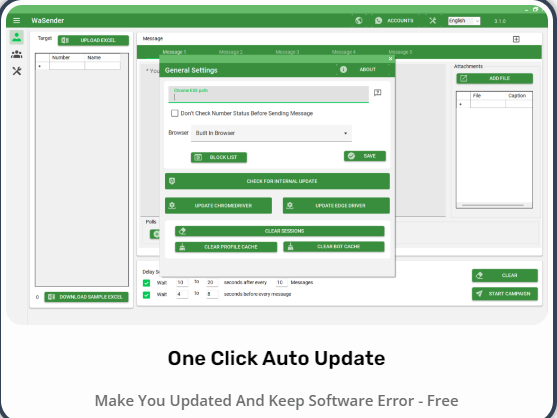This screenshot has height=418, width=557.
Task: Click the Update ChromeDriver button
Action: pos(218,206)
